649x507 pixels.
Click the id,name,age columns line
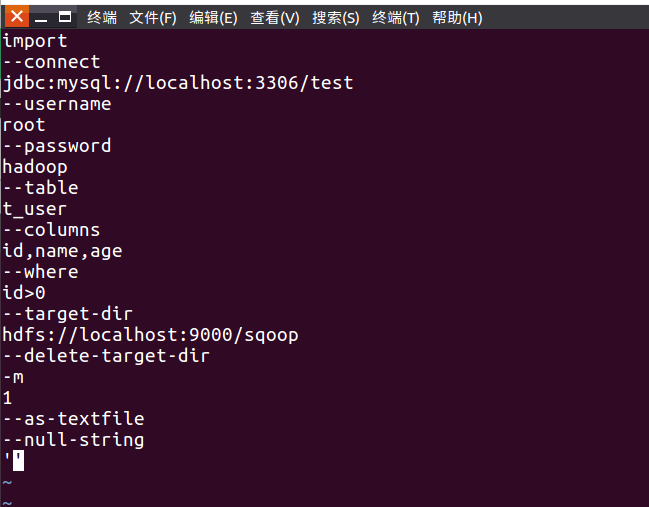point(62,251)
